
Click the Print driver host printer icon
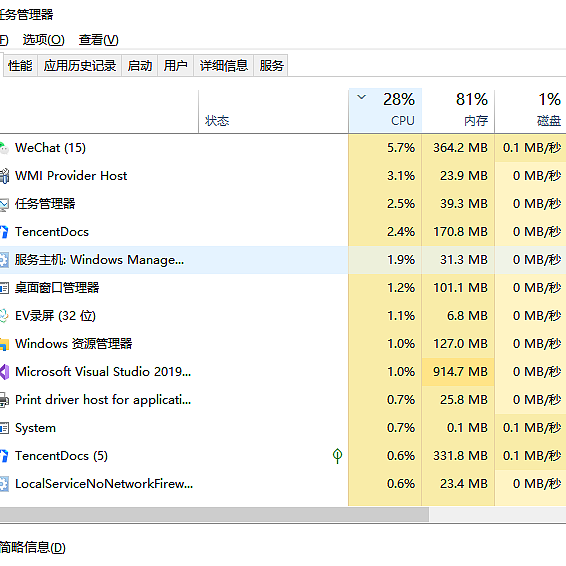4,400
